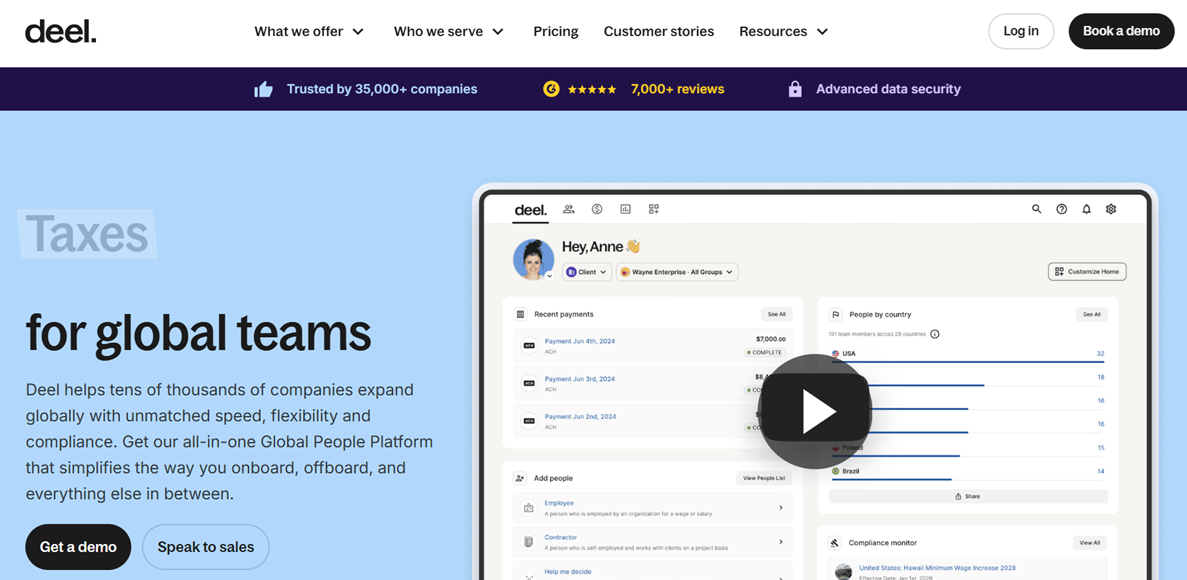Click info icon next to team members count
This screenshot has width=1187, height=580.
934,334
